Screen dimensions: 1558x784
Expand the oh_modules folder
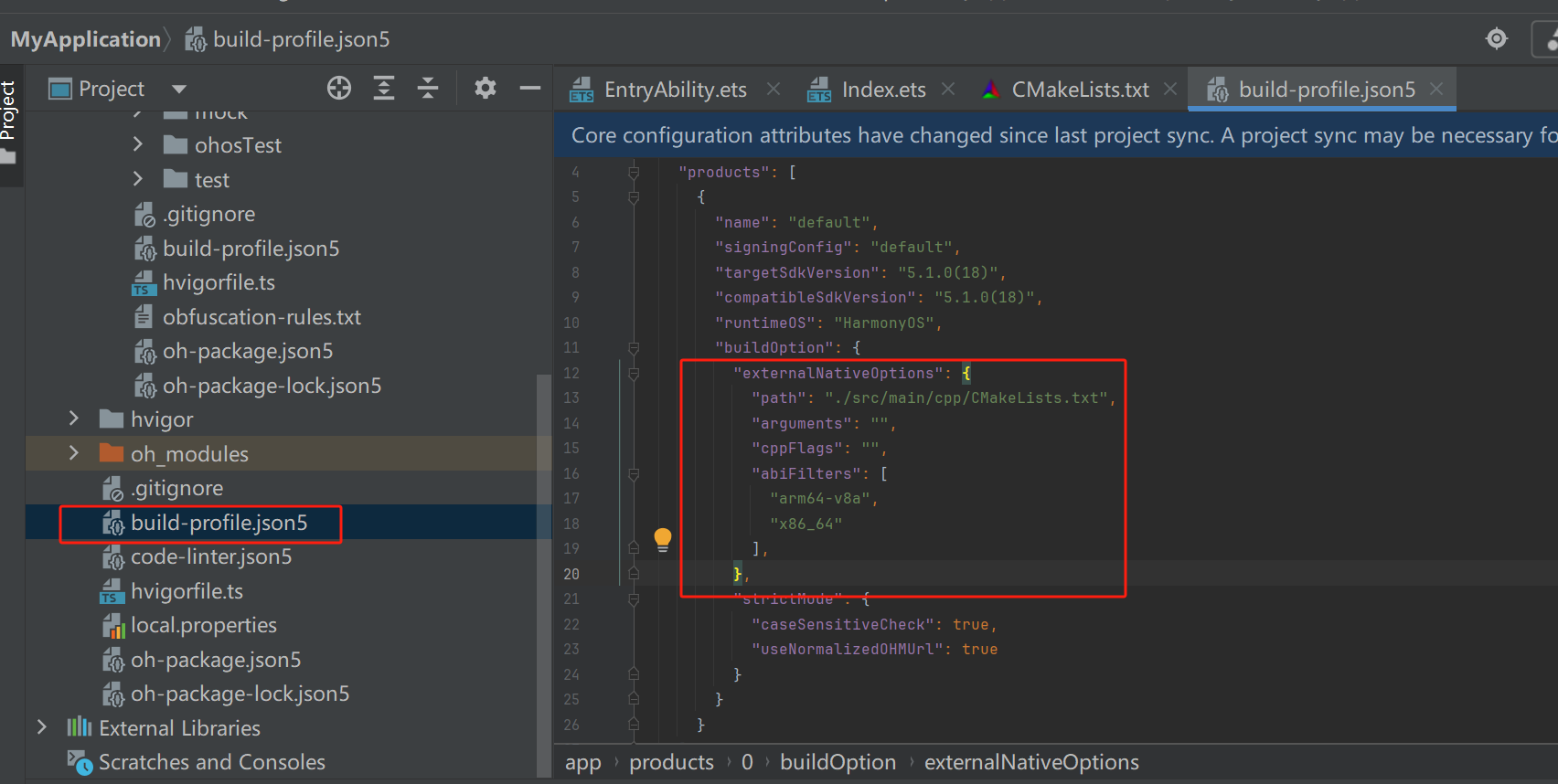[x=74, y=453]
